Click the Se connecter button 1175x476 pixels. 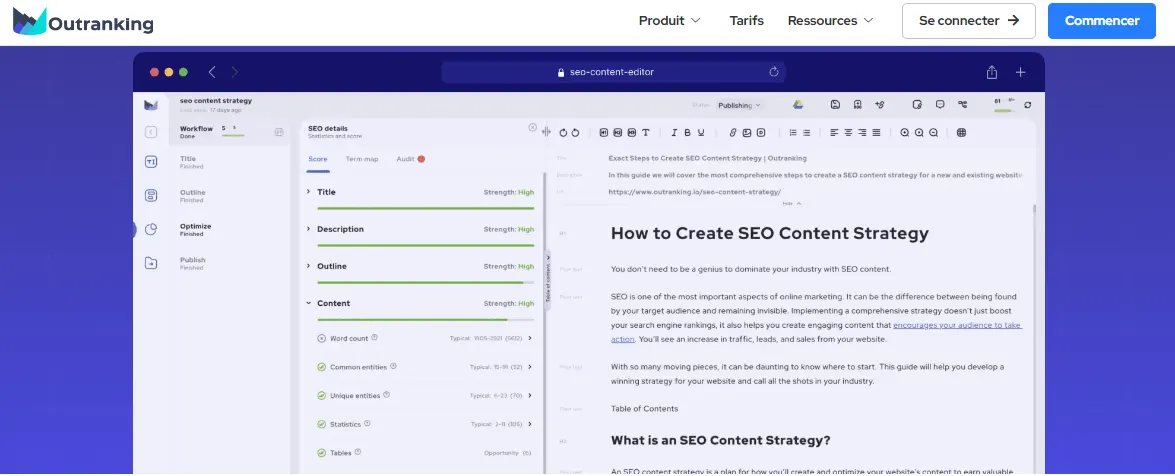tap(968, 21)
